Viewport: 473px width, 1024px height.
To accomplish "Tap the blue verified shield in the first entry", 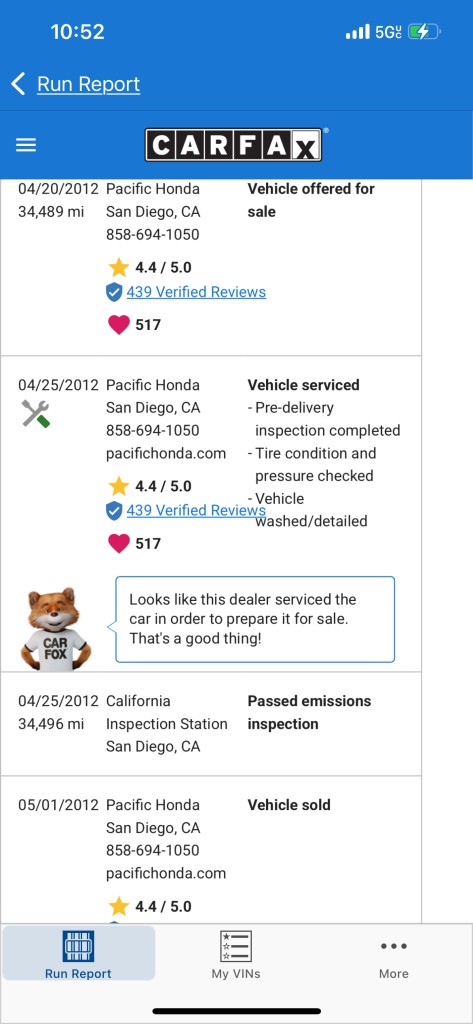I will pyautogui.click(x=114, y=293).
